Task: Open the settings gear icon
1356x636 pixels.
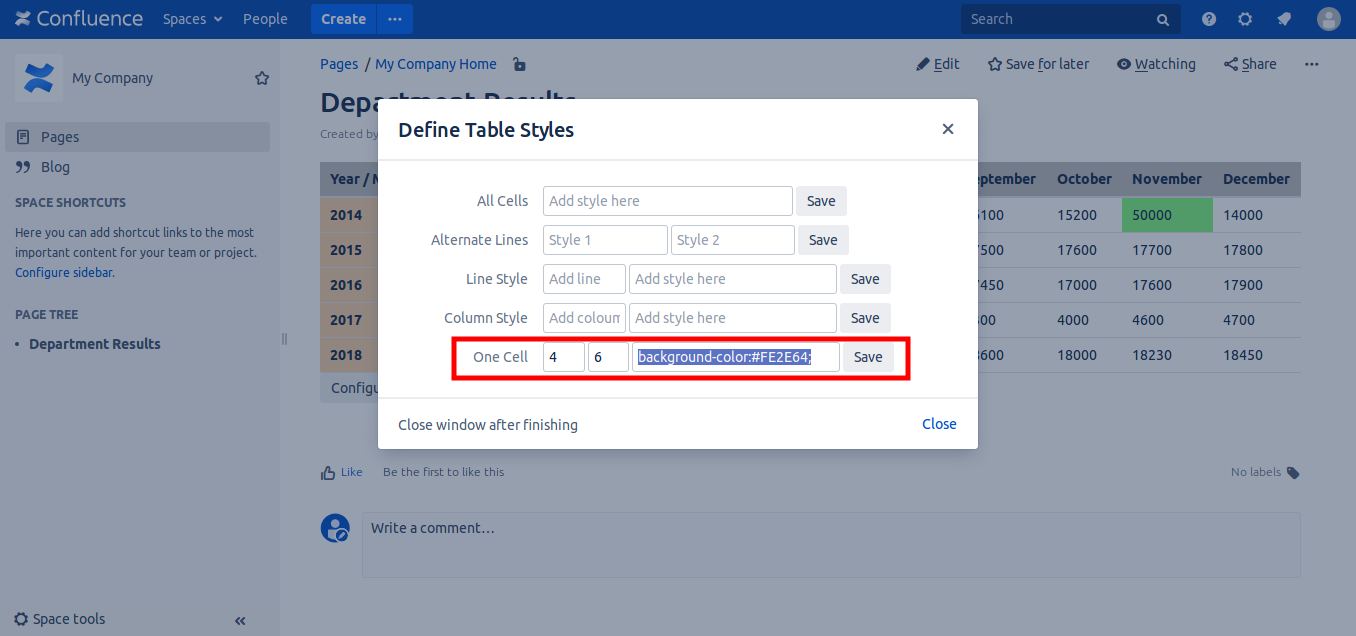Action: (x=1245, y=19)
